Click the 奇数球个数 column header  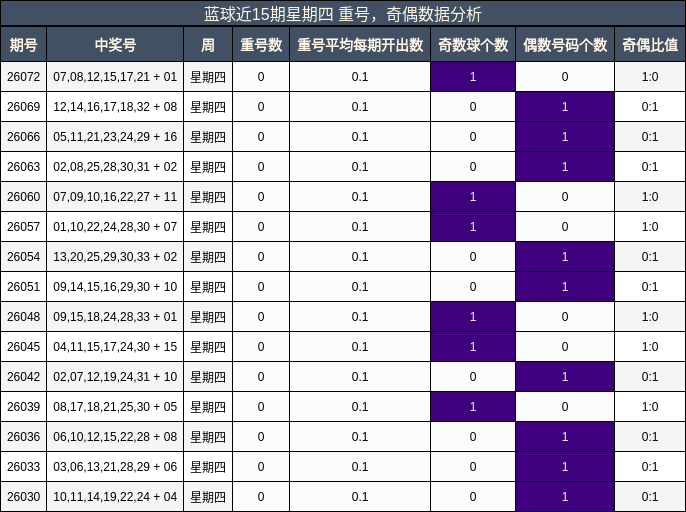(x=473, y=44)
